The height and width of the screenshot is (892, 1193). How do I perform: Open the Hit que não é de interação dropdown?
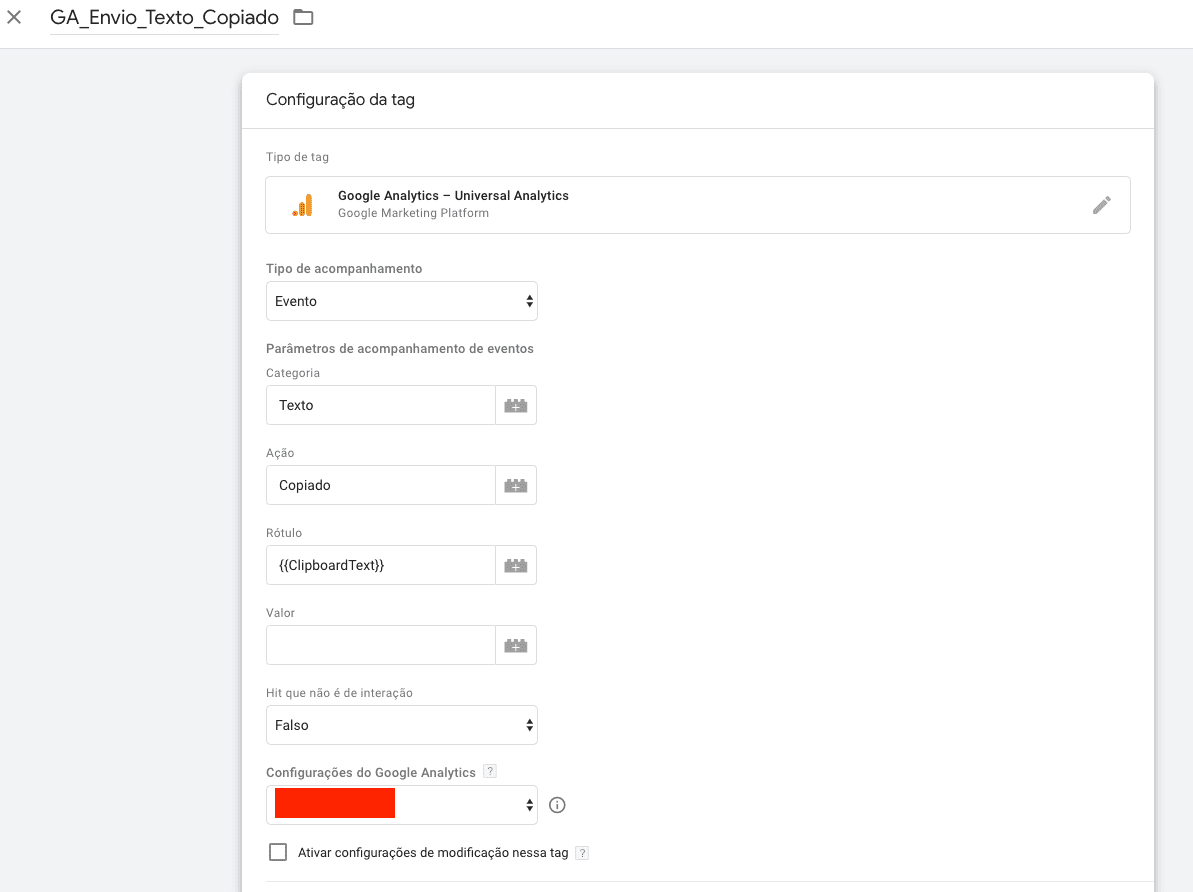point(402,725)
